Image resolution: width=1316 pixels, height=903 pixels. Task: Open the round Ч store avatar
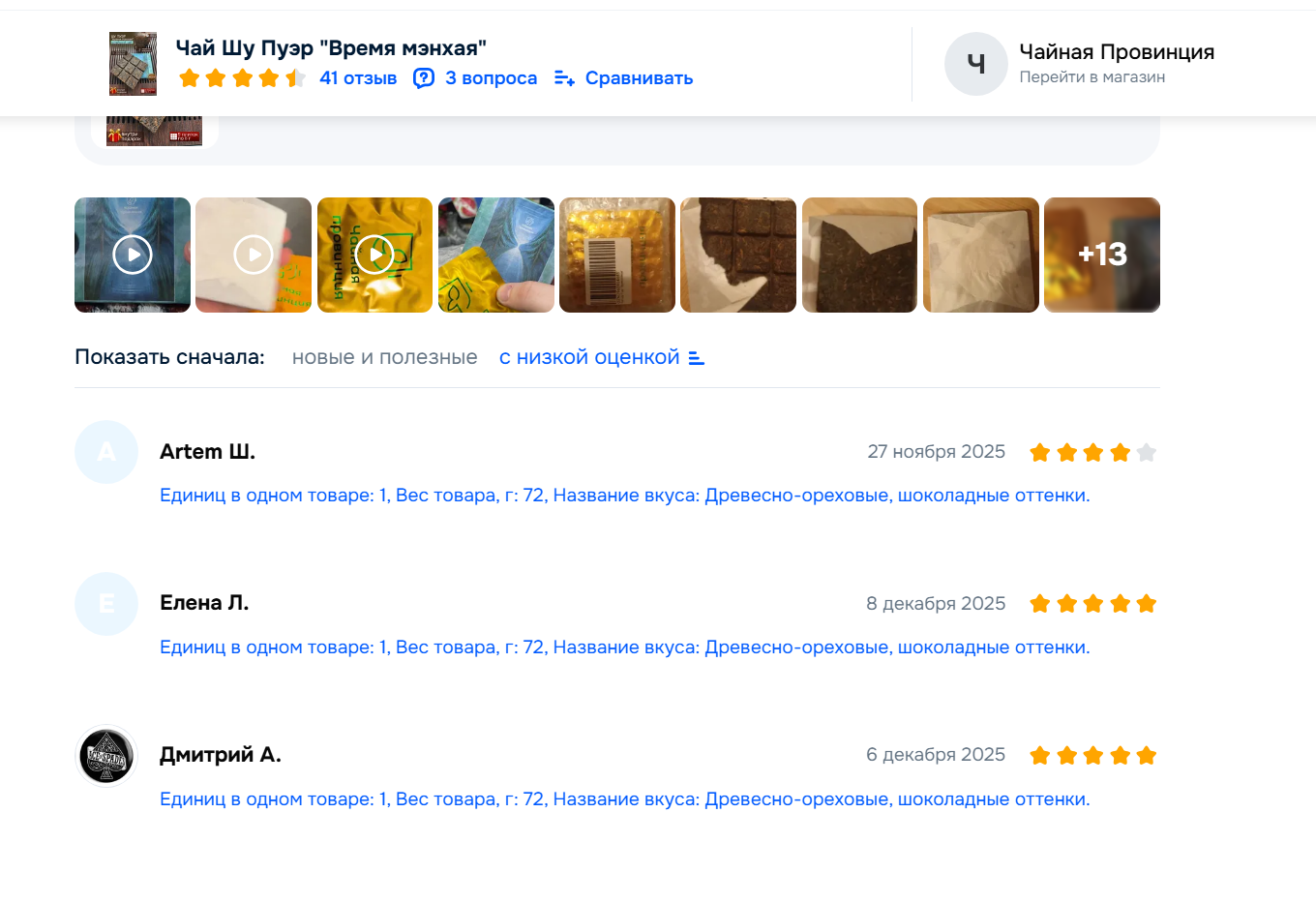tap(975, 64)
